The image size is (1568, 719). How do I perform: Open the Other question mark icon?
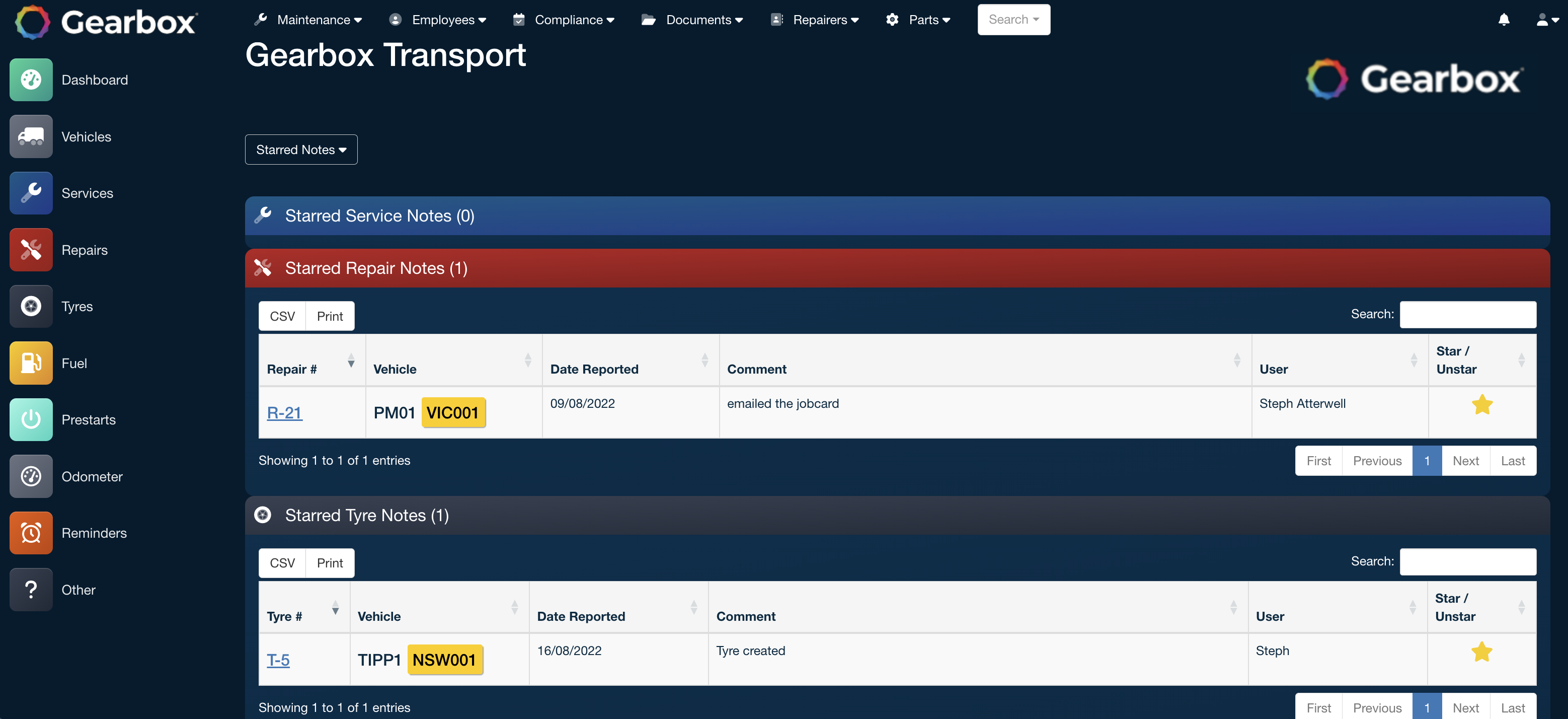point(31,589)
